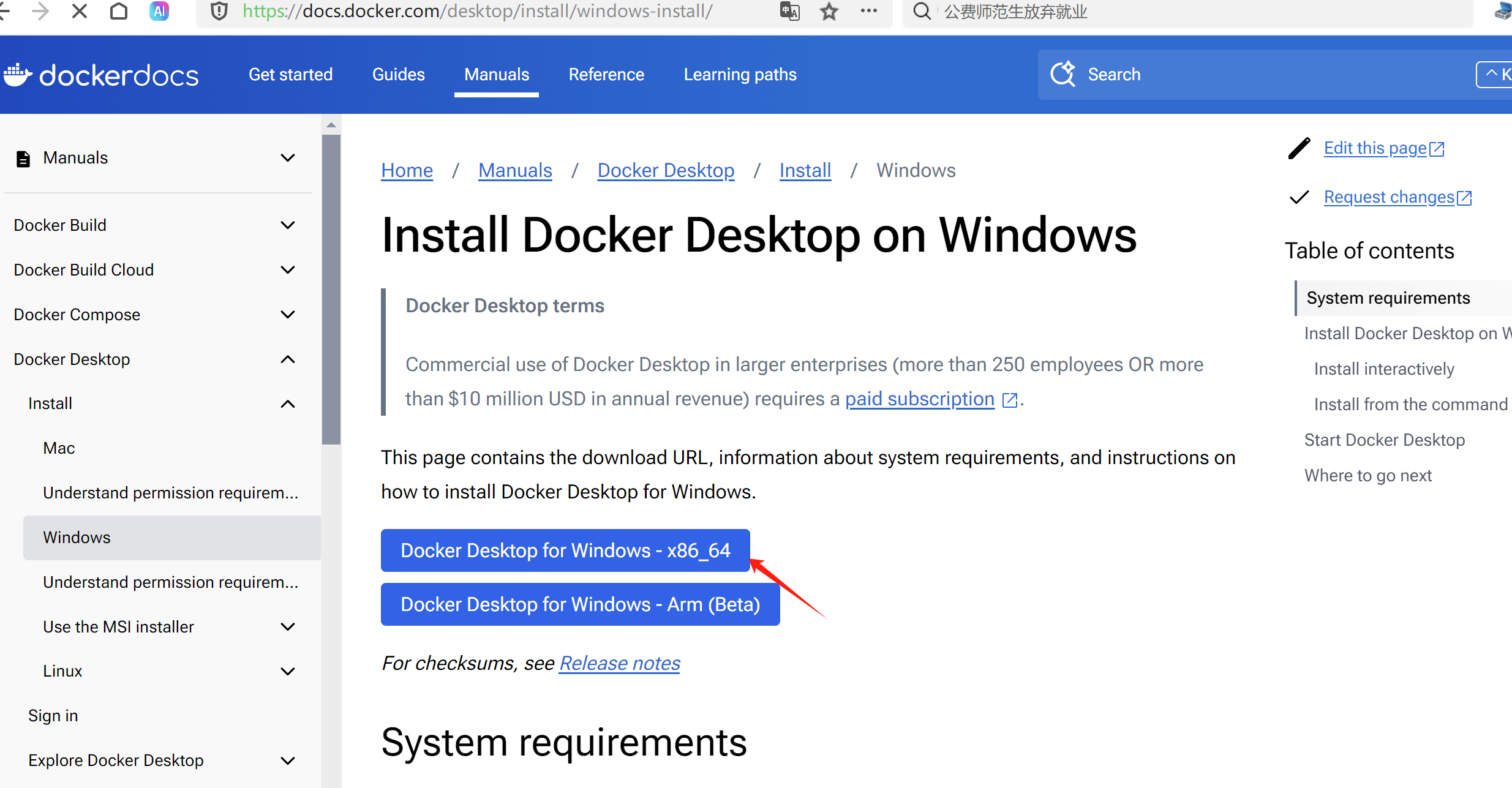The height and width of the screenshot is (788, 1512).
Task: Open the Manuals dropdown in sidebar
Action: 287,158
